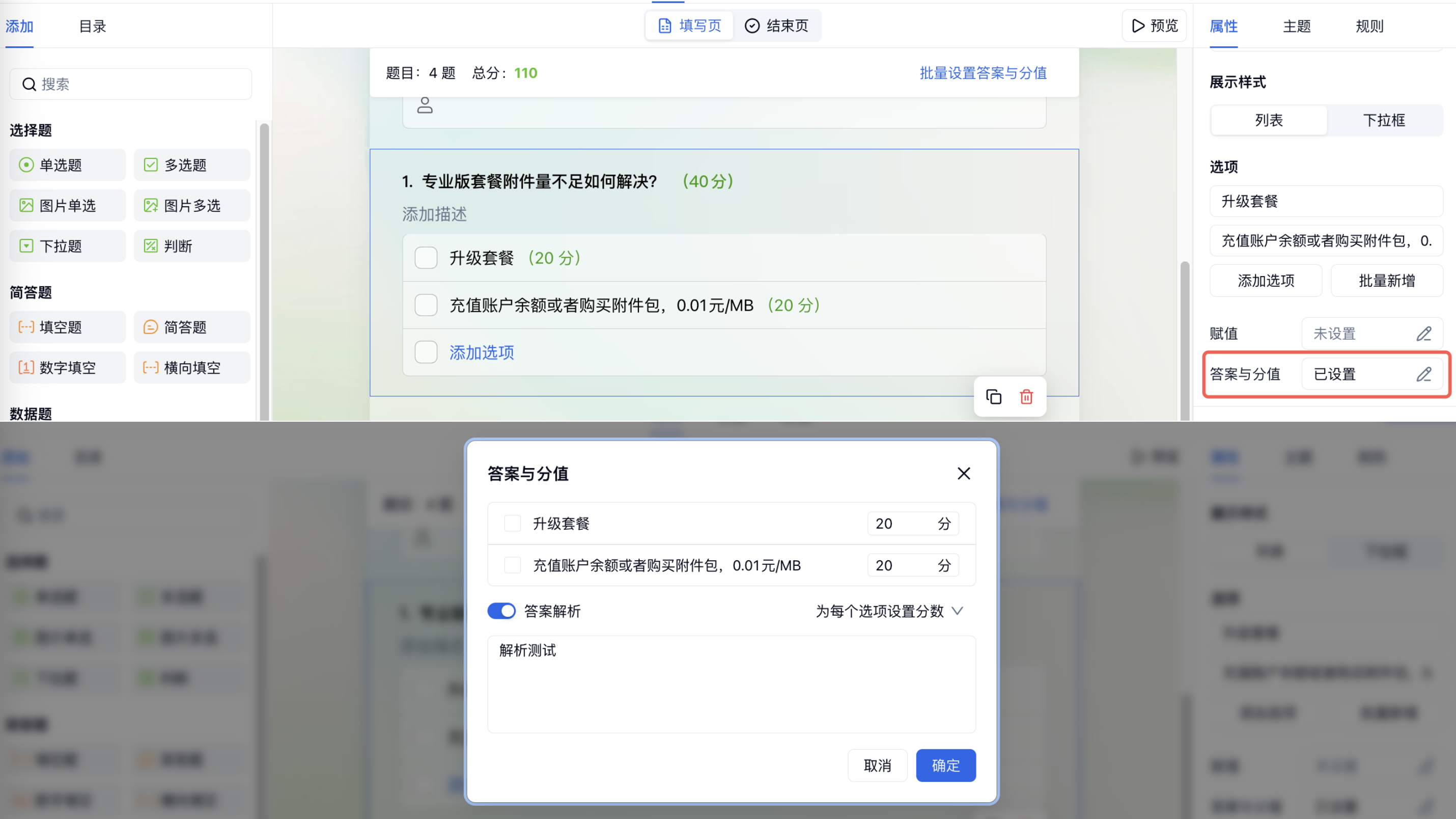Viewport: 1456px width, 819px height.
Task: Click the 升级套餐 score field showing 20
Action: pos(913,523)
